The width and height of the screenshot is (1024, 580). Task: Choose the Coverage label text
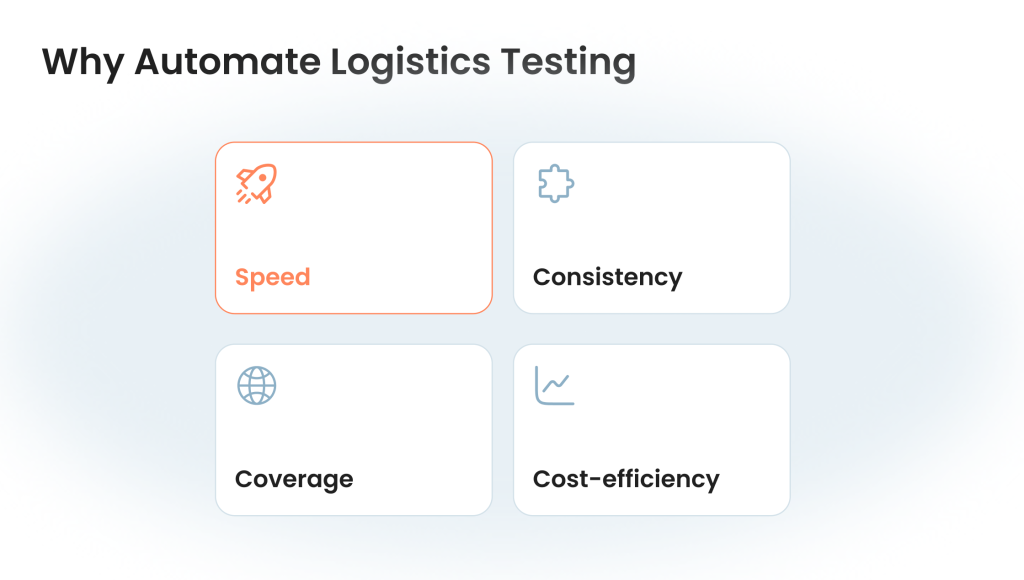pos(294,479)
